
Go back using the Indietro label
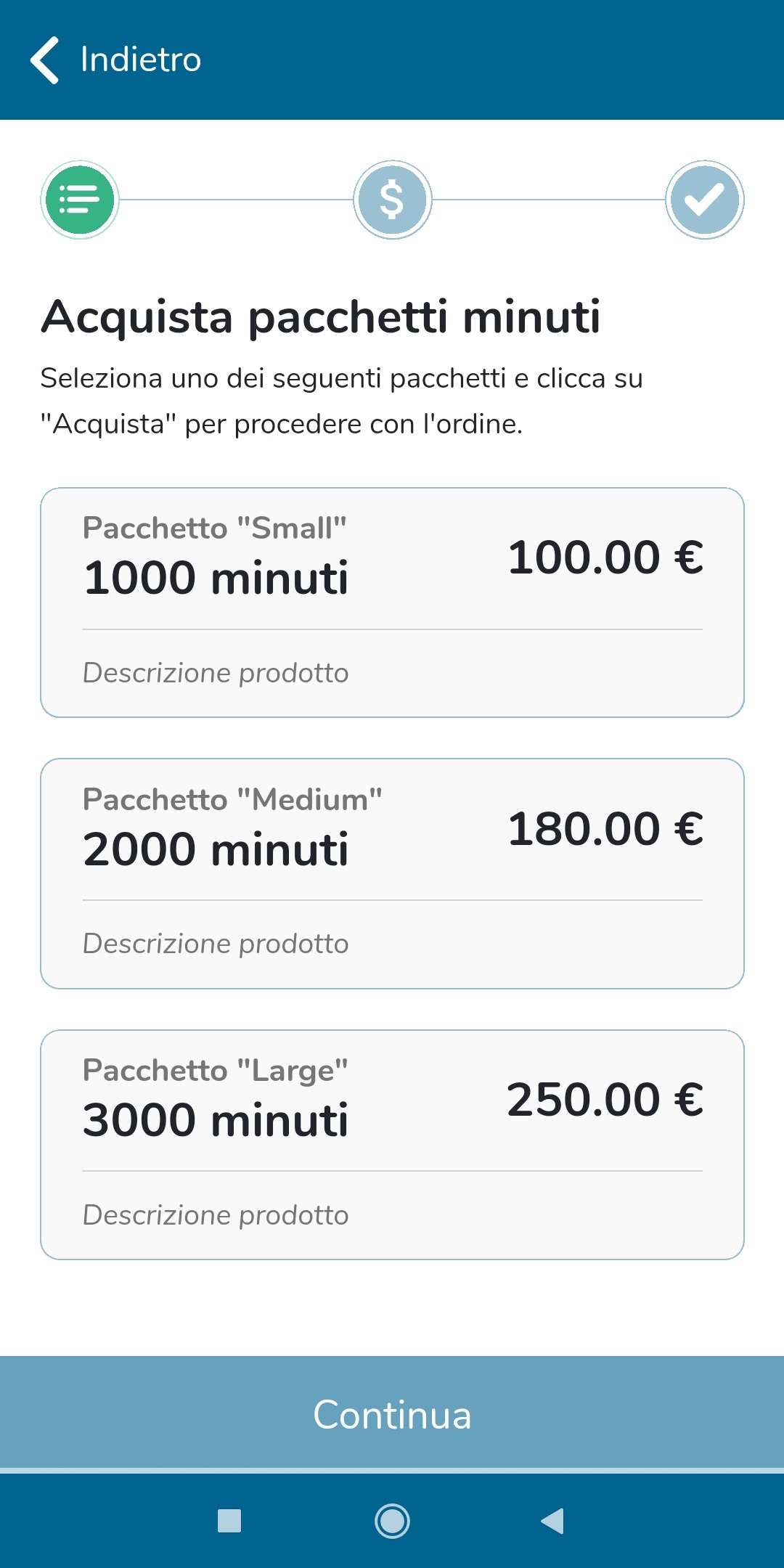click(141, 60)
